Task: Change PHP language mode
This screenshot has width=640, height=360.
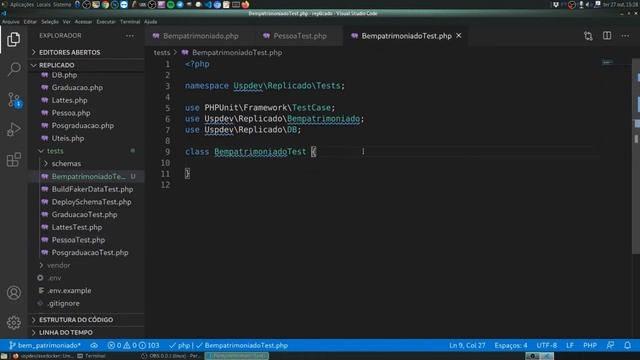Action: pyautogui.click(x=590, y=345)
